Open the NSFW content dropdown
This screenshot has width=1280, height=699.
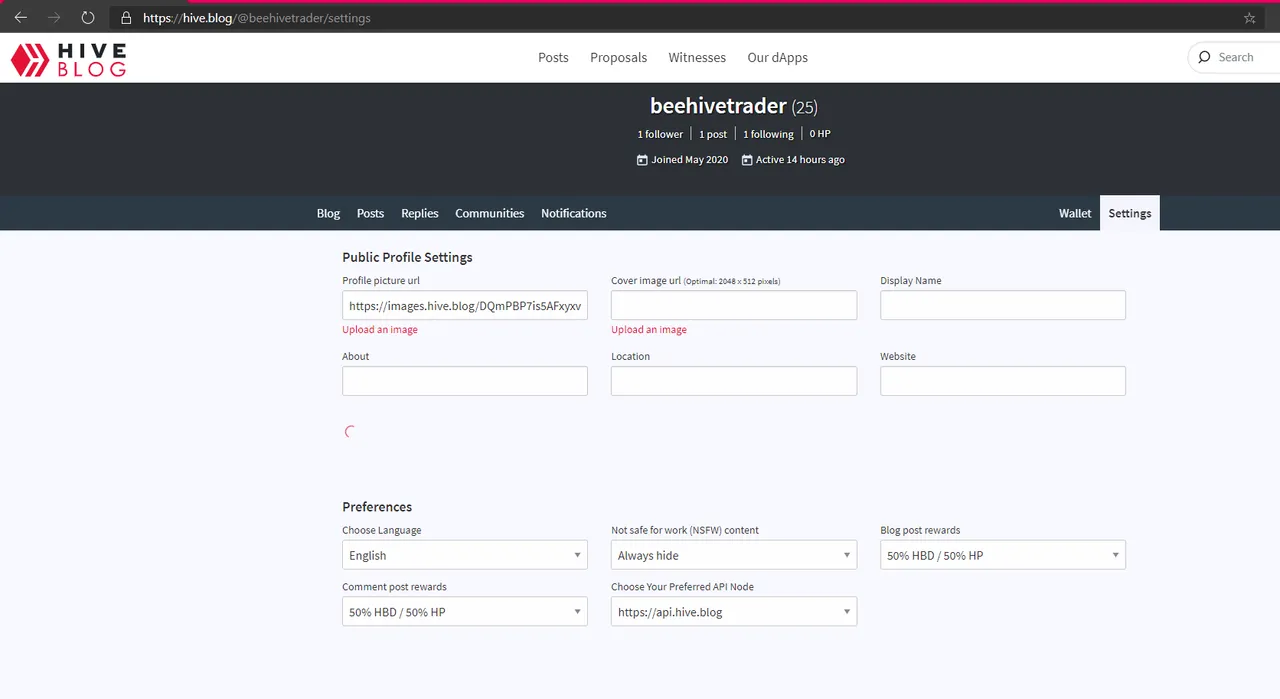tap(734, 555)
